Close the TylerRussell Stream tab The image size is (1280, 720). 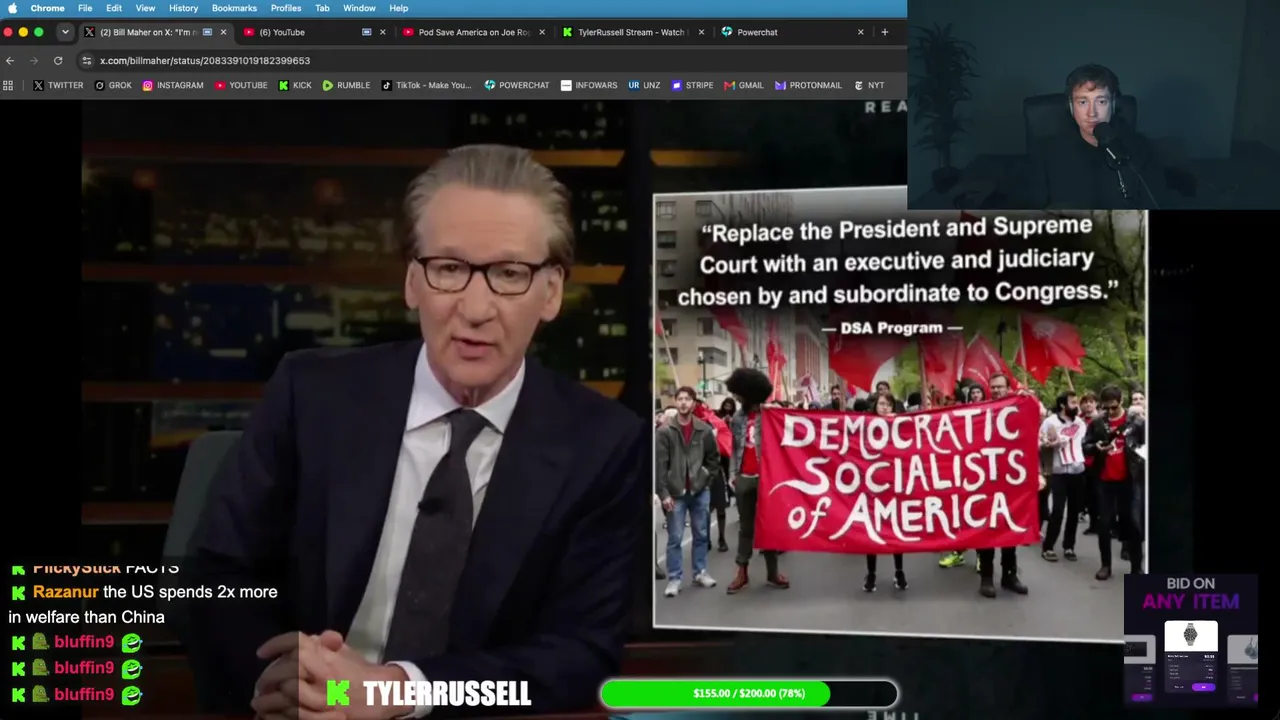(701, 32)
